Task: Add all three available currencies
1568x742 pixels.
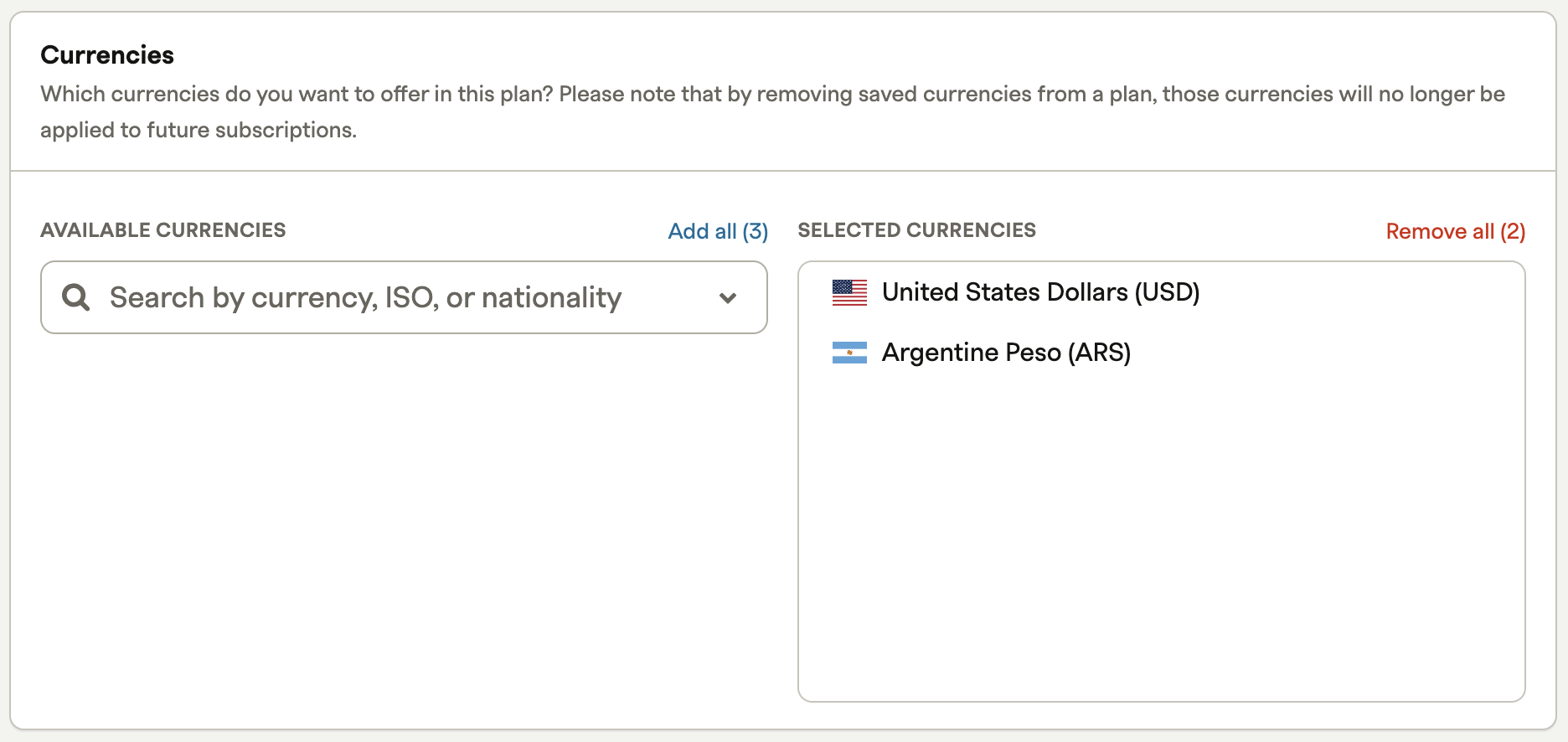Action: 718,231
